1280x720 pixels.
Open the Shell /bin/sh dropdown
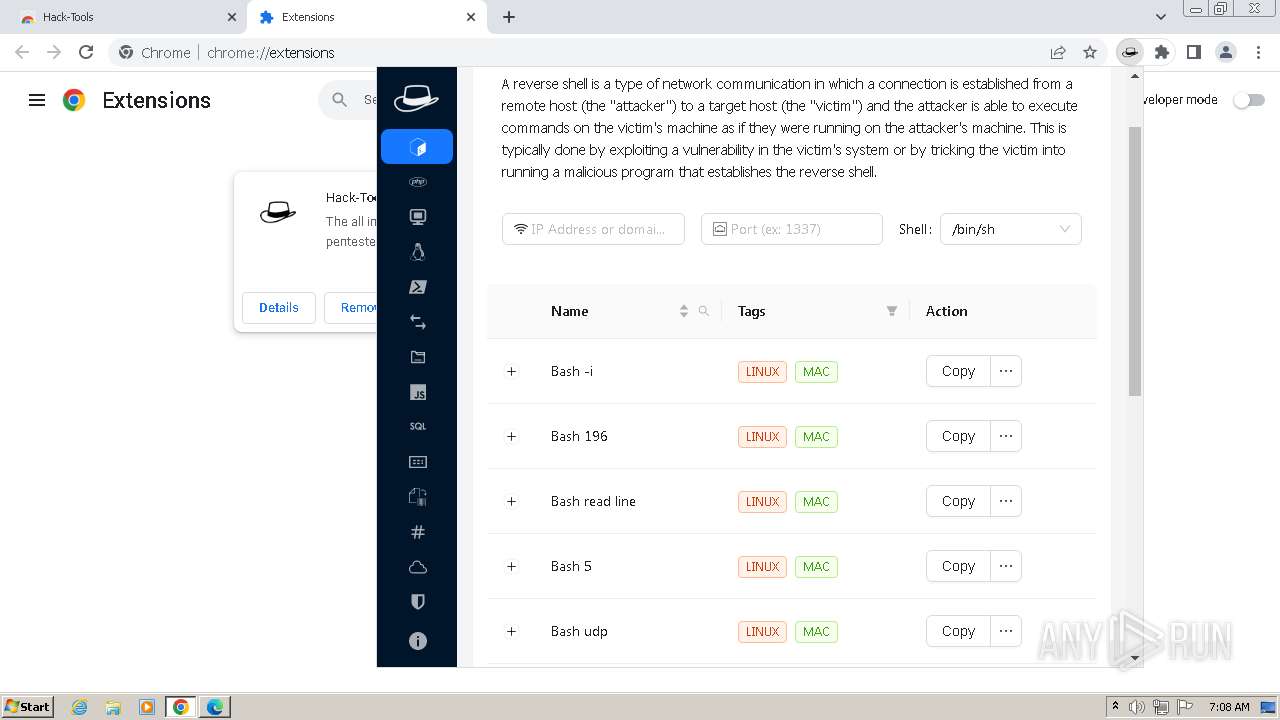coord(1010,229)
